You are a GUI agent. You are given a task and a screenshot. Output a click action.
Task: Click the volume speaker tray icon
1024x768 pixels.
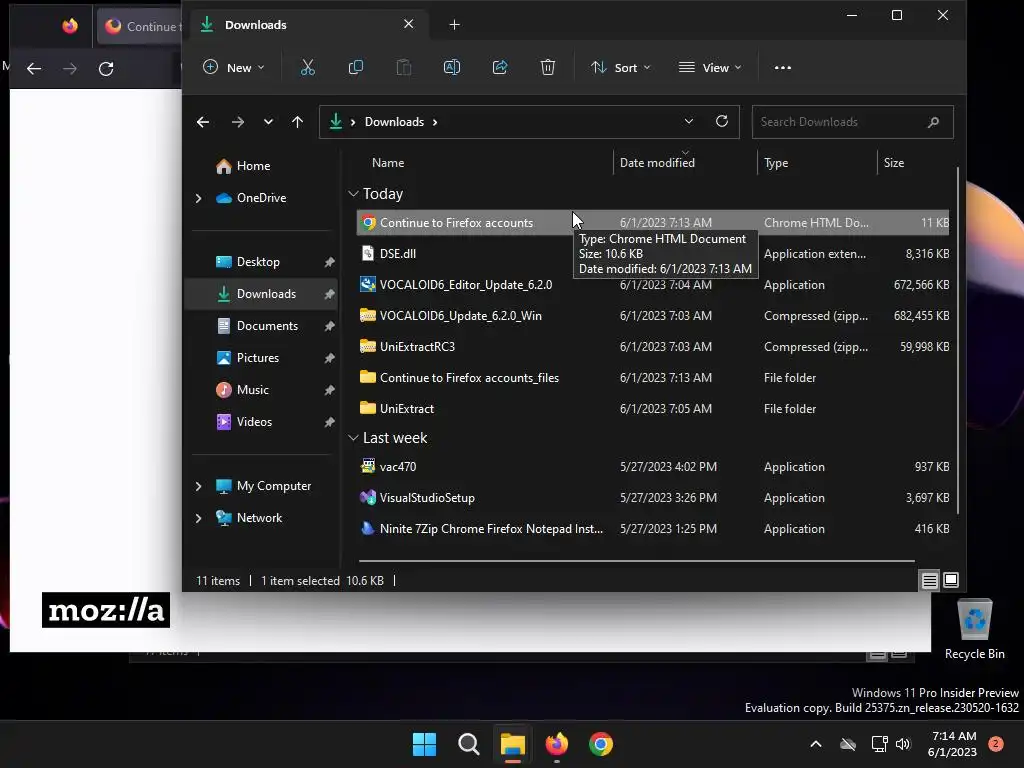pyautogui.click(x=903, y=744)
